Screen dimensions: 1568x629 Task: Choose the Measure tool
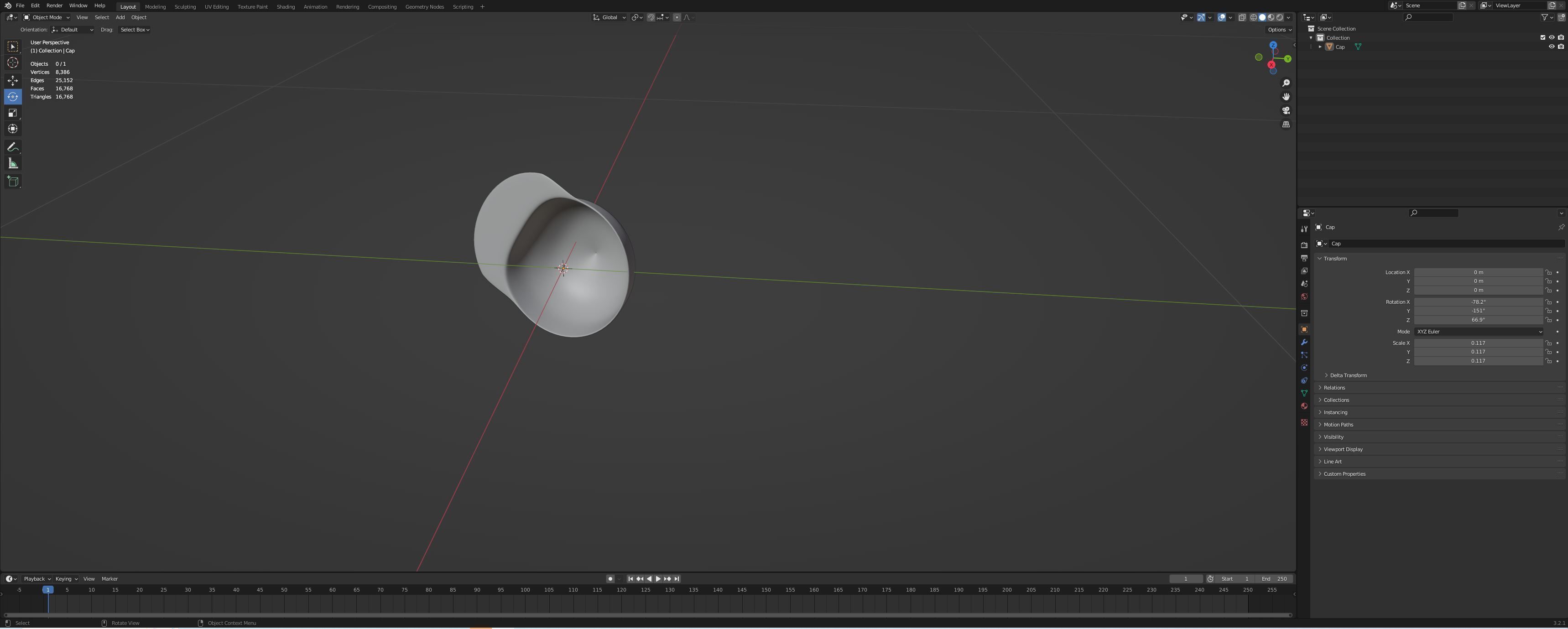[x=13, y=163]
